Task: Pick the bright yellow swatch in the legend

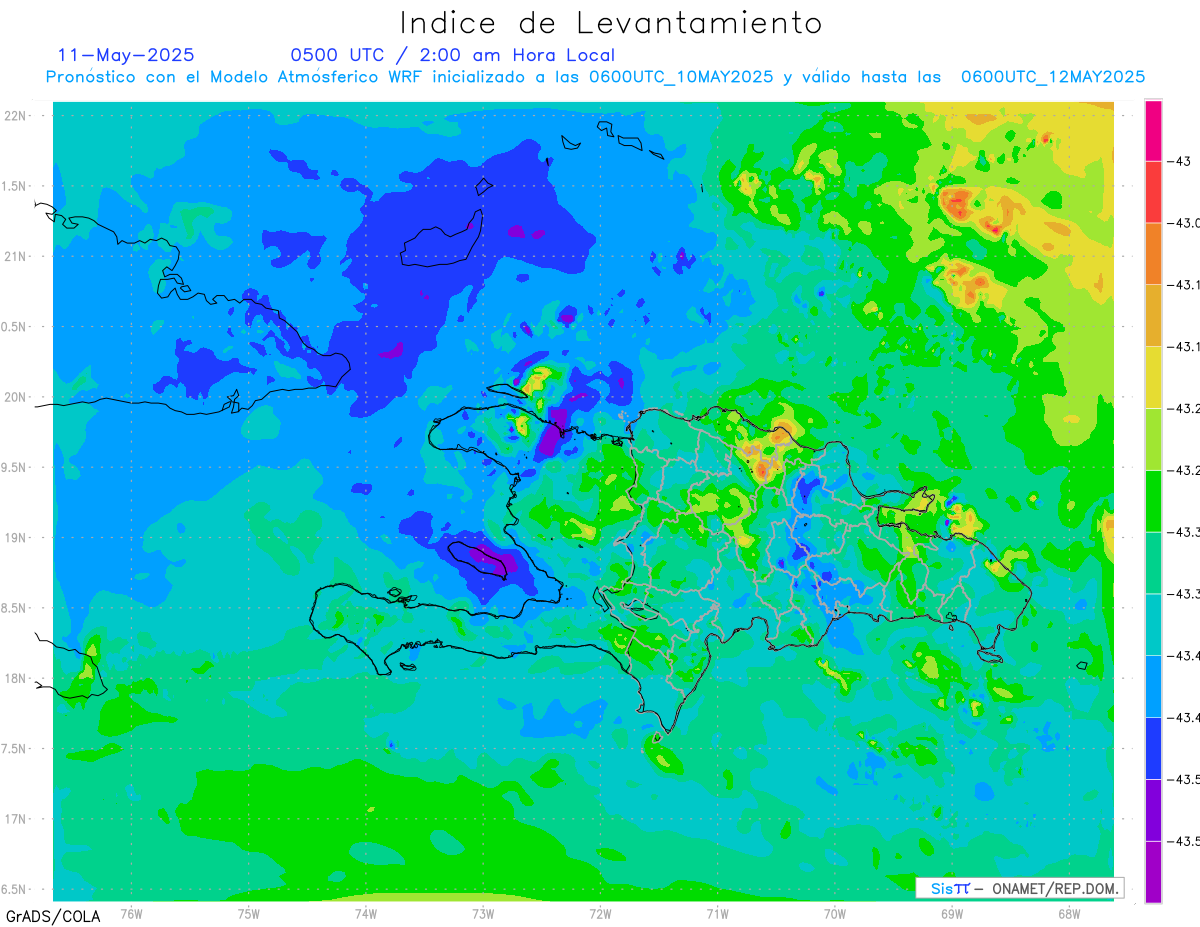Action: [1153, 377]
